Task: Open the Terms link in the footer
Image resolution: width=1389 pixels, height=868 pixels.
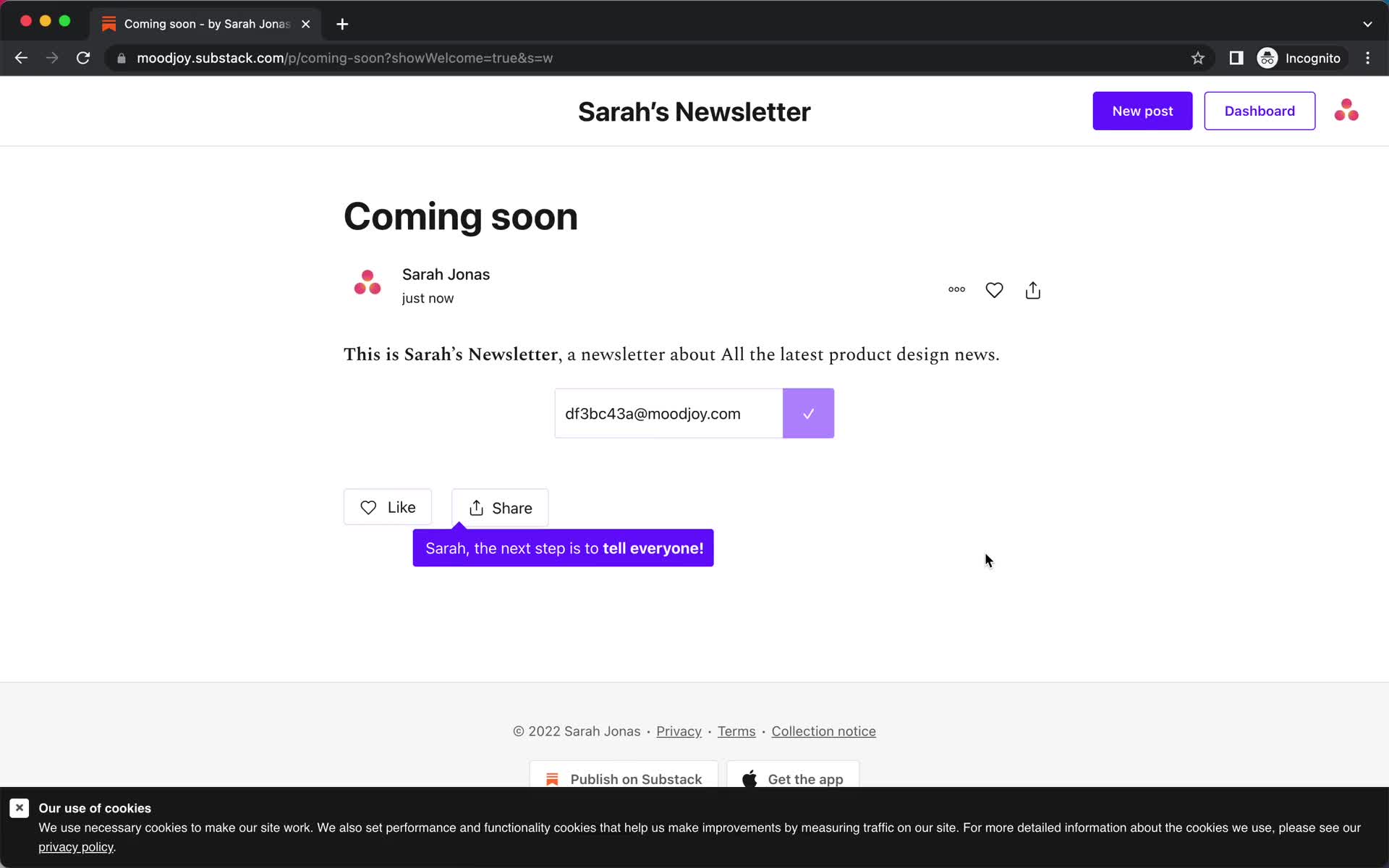Action: click(736, 731)
